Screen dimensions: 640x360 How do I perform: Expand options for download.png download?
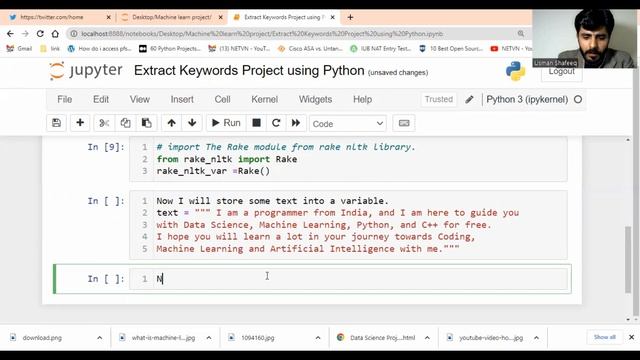coord(100,338)
